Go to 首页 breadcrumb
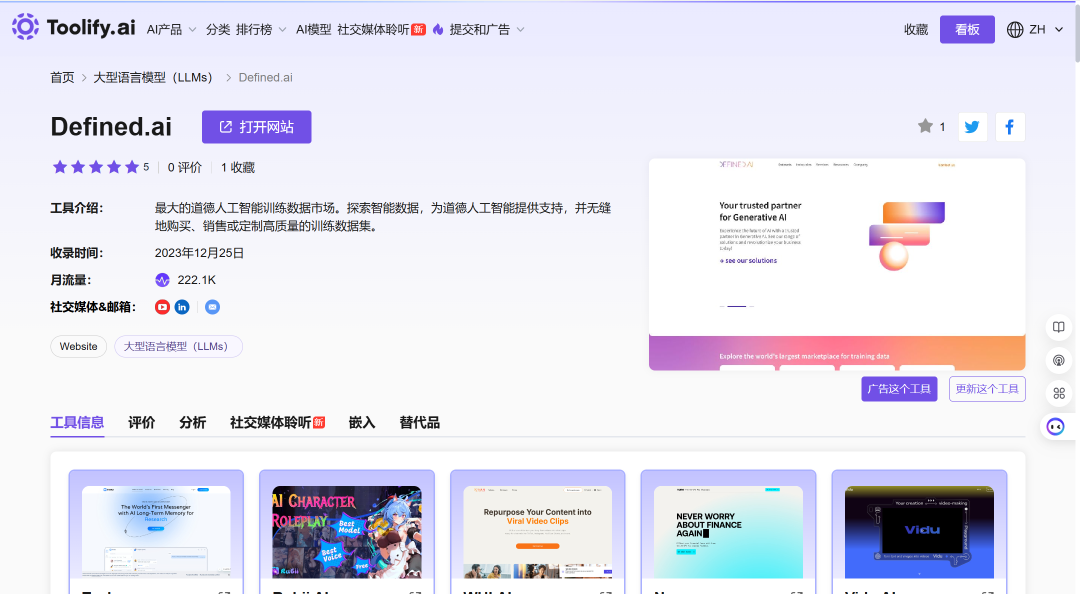Viewport: 1080px width, 594px height. click(62, 77)
